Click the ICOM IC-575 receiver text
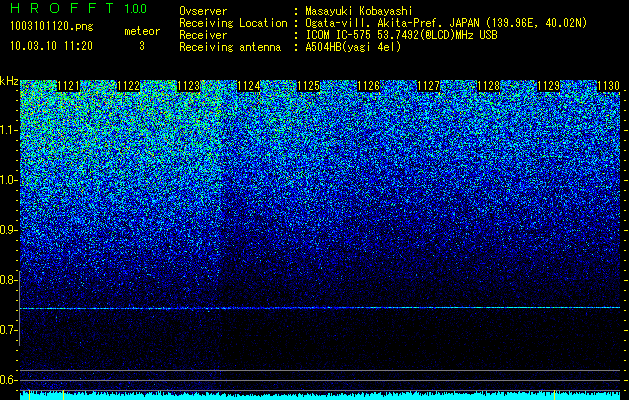The image size is (629, 400). point(401,35)
